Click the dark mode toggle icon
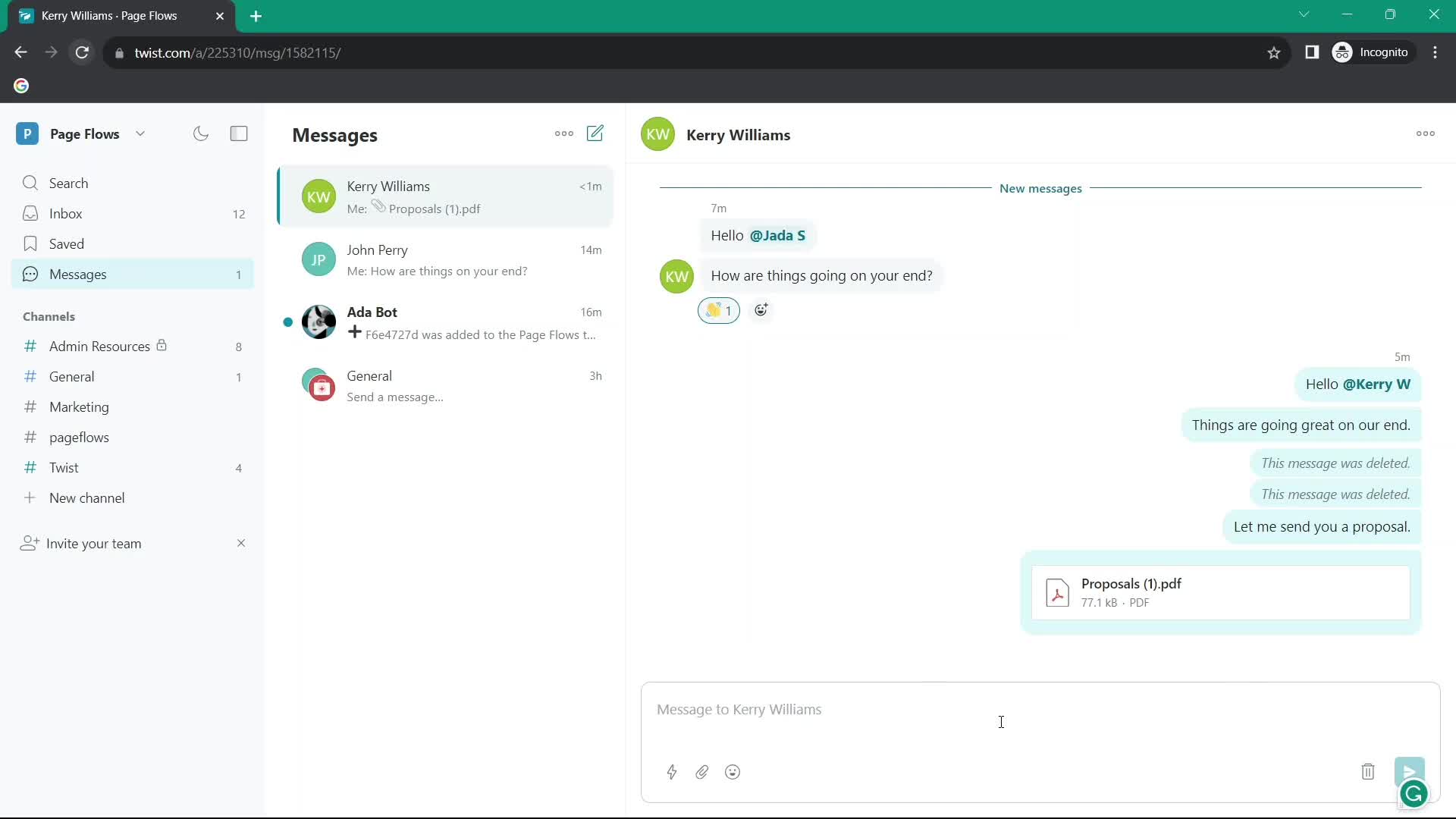 (201, 133)
